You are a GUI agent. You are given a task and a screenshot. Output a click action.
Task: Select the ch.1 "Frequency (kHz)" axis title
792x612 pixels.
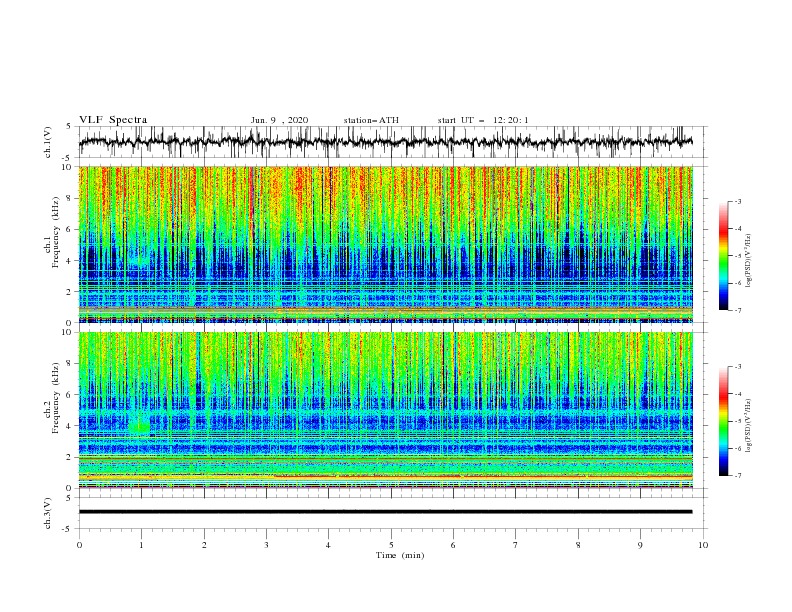coord(56,233)
